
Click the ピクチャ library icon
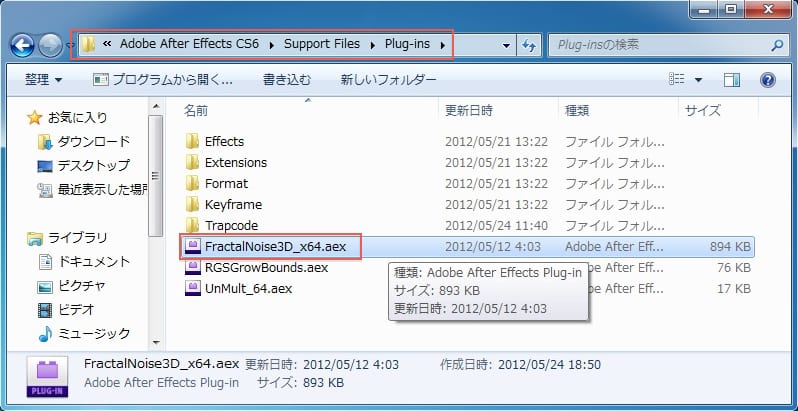45,286
